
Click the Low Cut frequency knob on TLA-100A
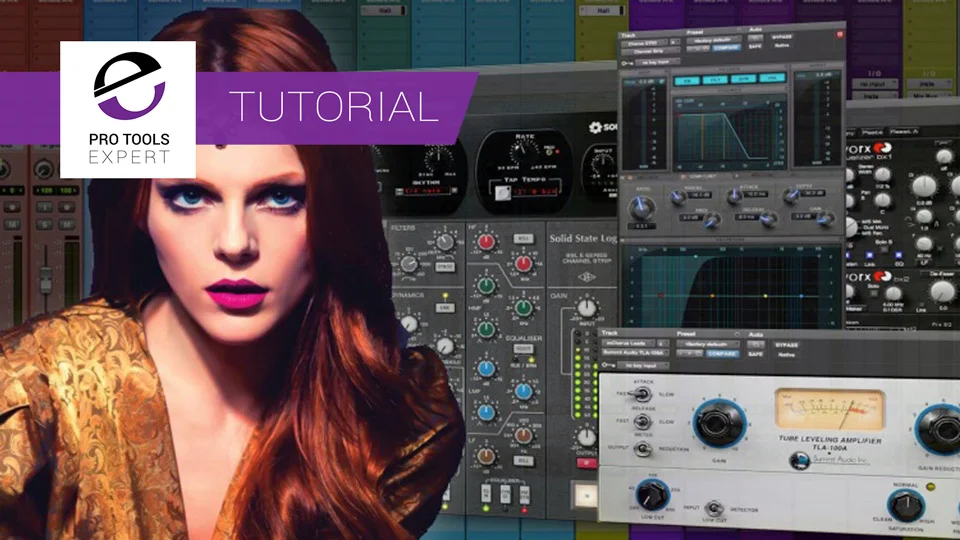pyautogui.click(x=652, y=493)
